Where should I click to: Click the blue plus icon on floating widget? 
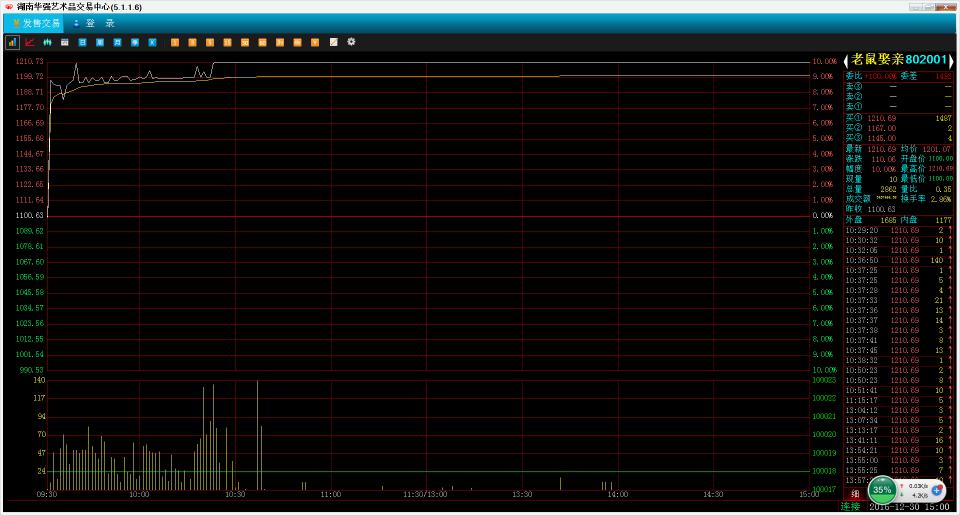(936, 490)
